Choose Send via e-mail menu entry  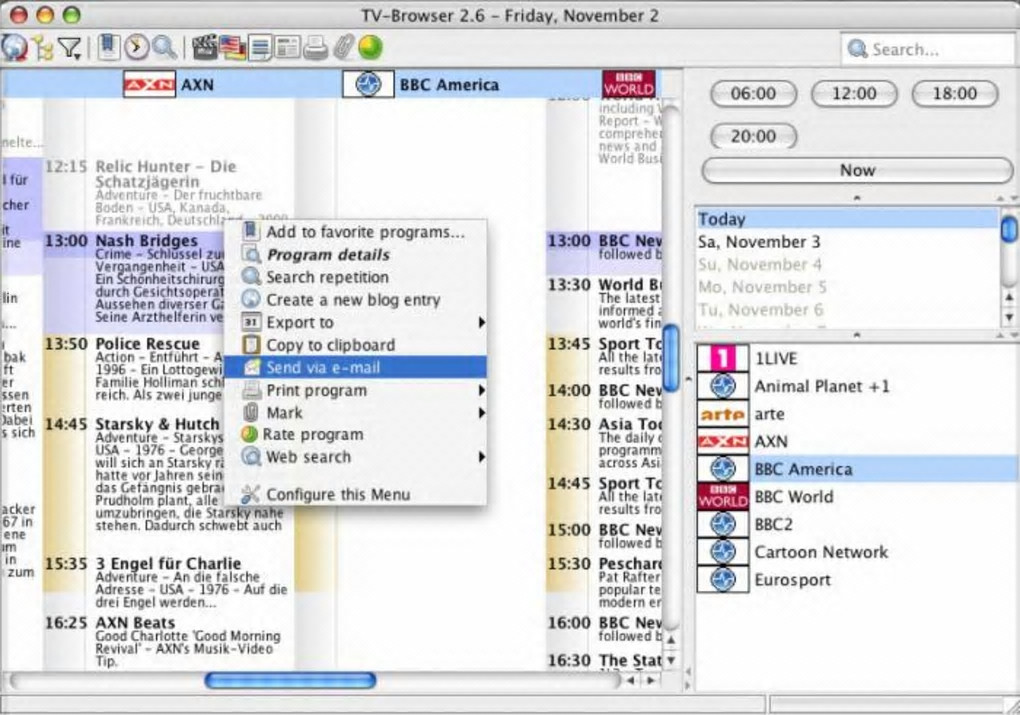355,368
